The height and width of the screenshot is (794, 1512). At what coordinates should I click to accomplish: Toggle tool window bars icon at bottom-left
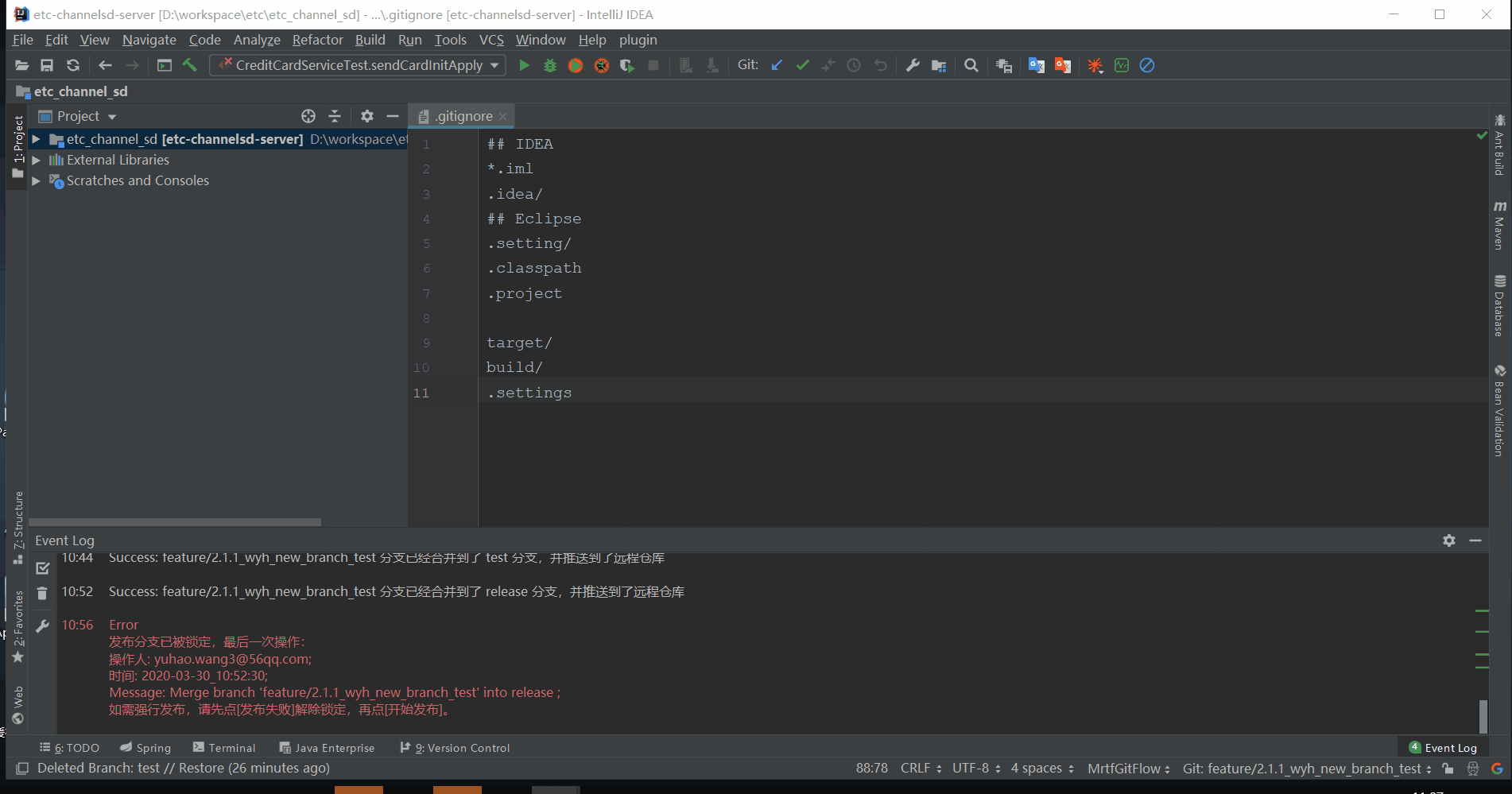pyautogui.click(x=22, y=769)
